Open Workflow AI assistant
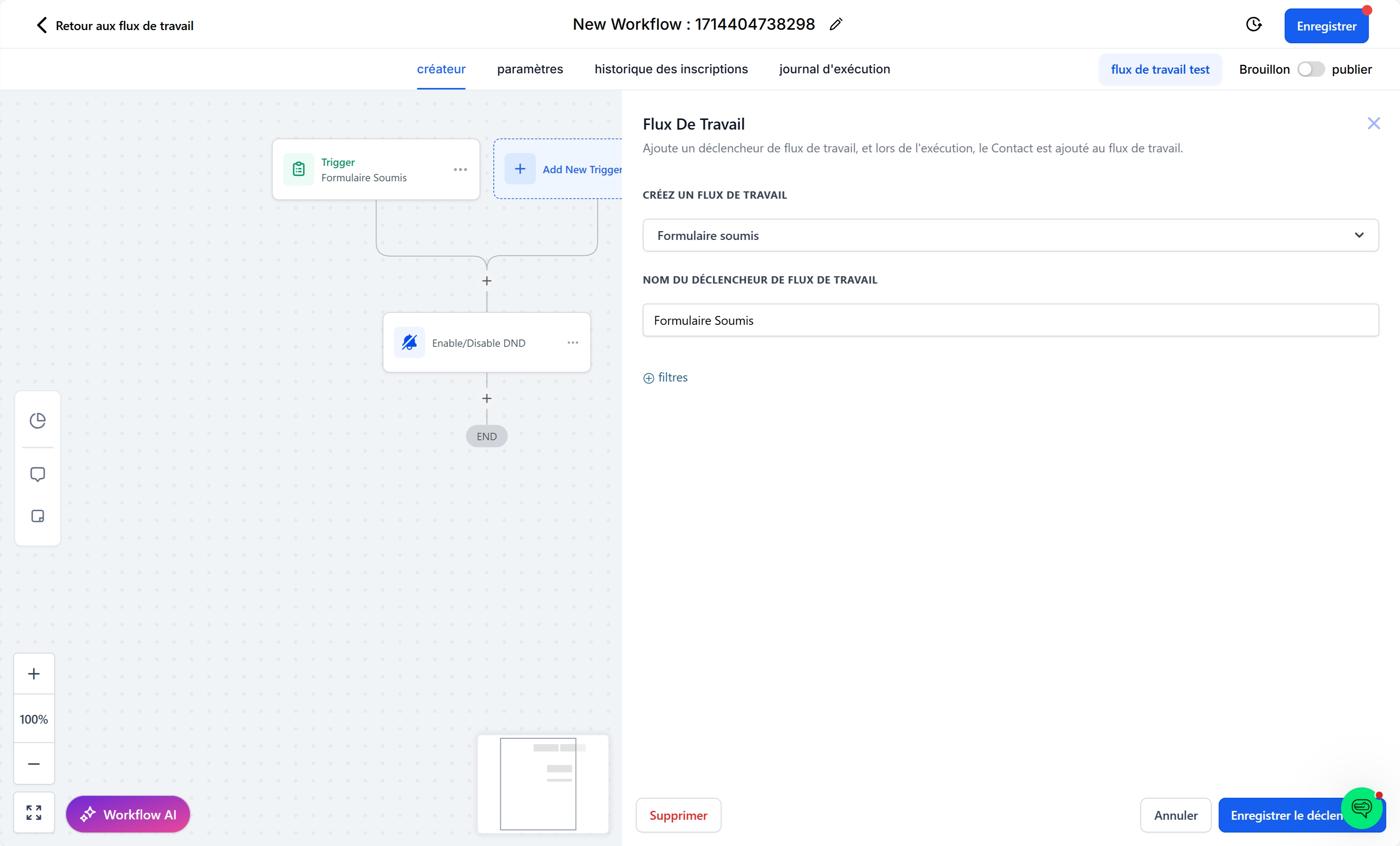Viewport: 1400px width, 846px height. click(128, 814)
